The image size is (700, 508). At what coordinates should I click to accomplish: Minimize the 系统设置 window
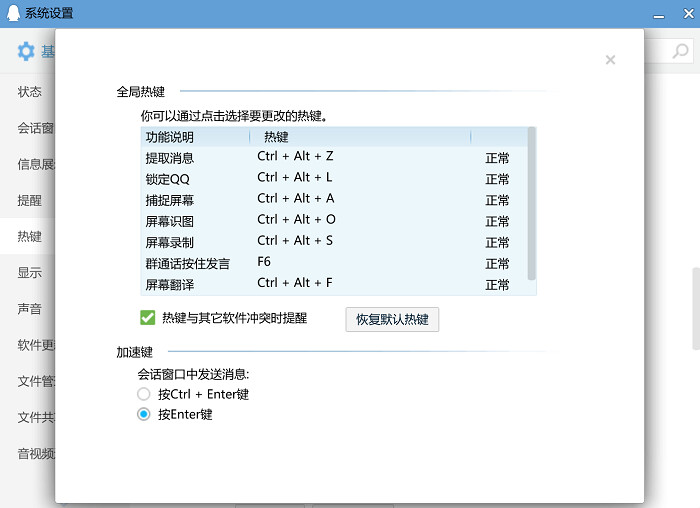click(658, 17)
